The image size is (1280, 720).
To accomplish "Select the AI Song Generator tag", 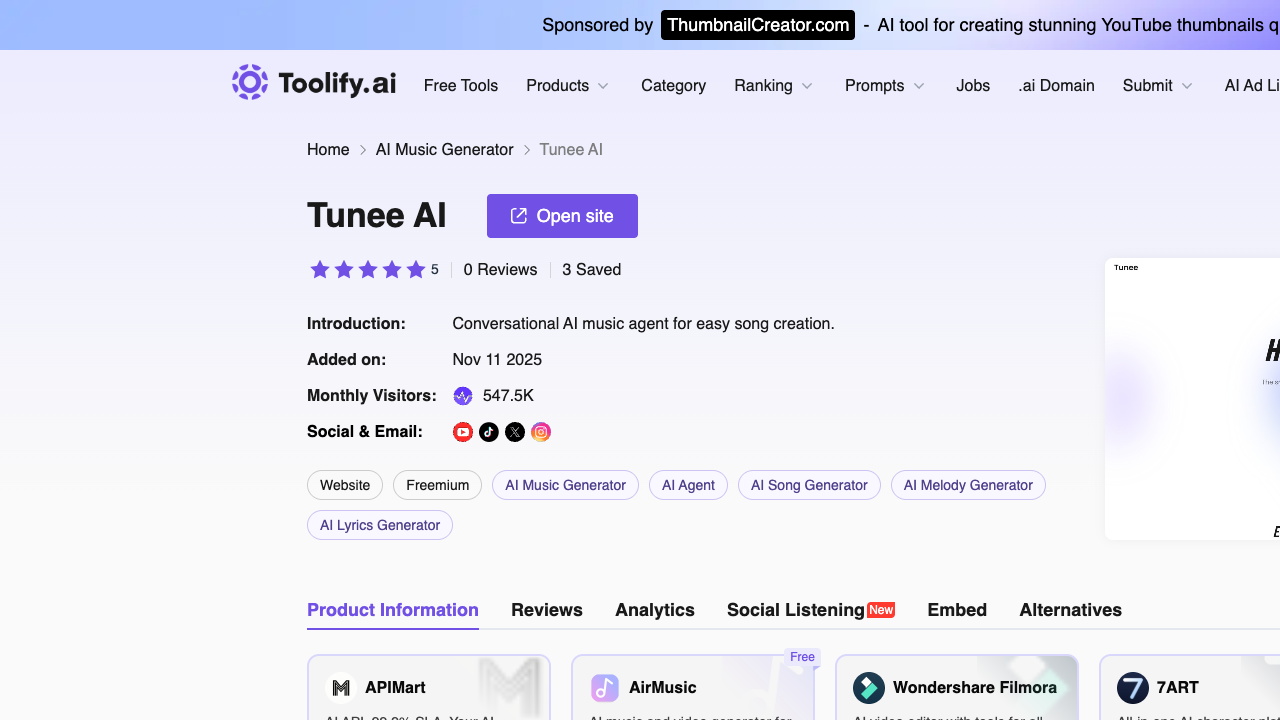I will click(809, 485).
